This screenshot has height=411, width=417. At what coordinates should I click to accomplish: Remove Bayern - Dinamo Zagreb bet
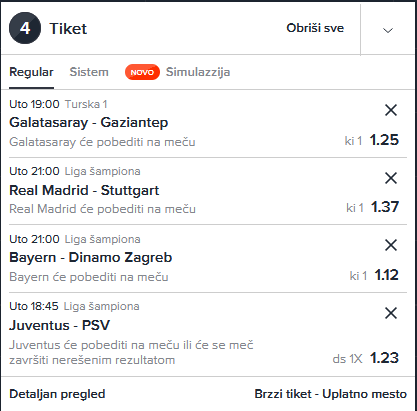(391, 245)
